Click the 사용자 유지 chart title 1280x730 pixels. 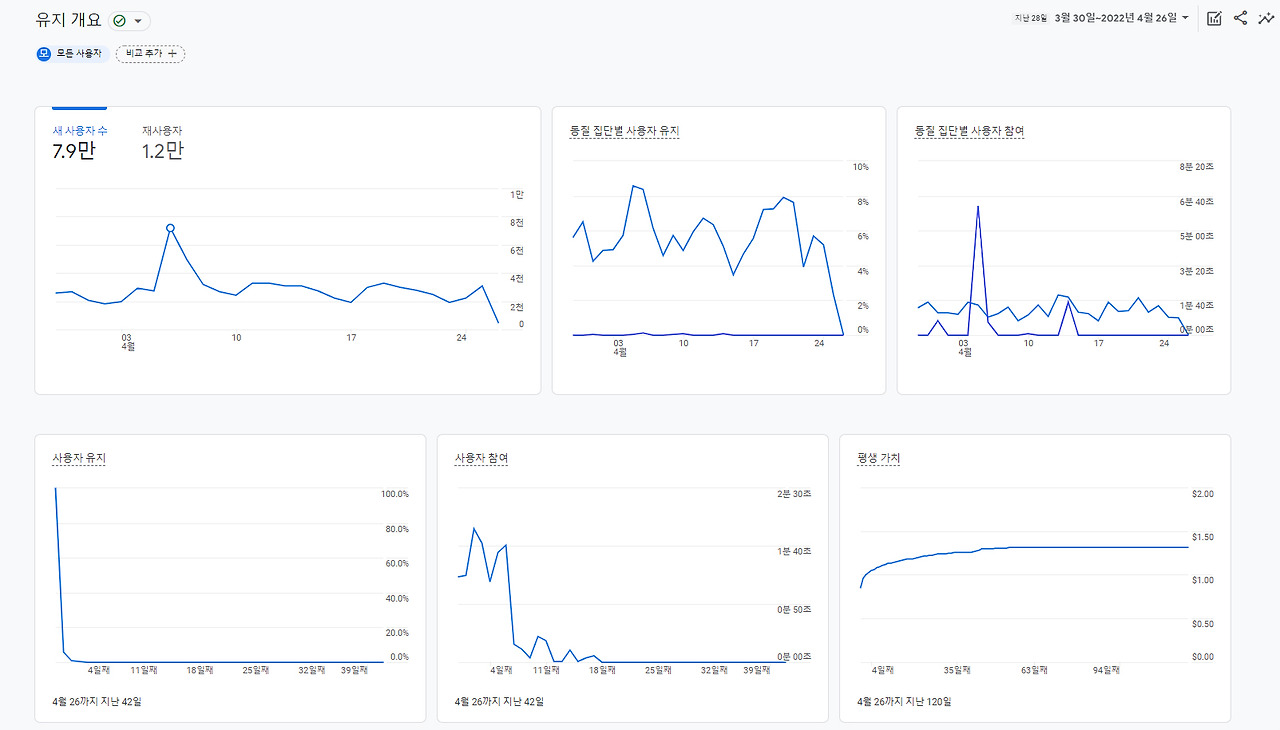pos(79,458)
